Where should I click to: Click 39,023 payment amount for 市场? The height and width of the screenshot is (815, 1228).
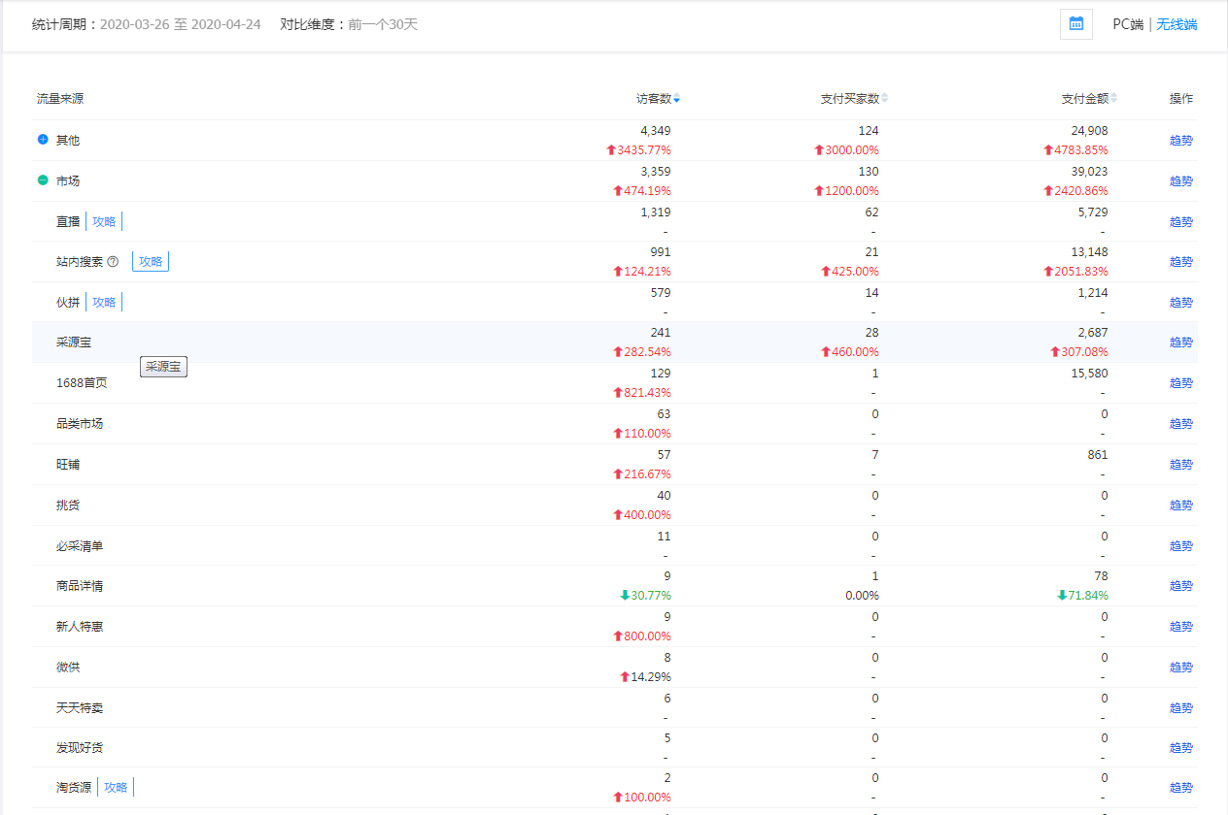[x=1089, y=172]
